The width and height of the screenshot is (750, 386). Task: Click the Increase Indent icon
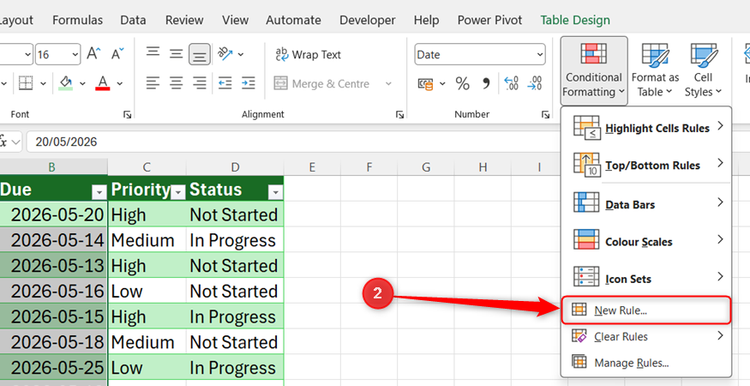coord(248,83)
